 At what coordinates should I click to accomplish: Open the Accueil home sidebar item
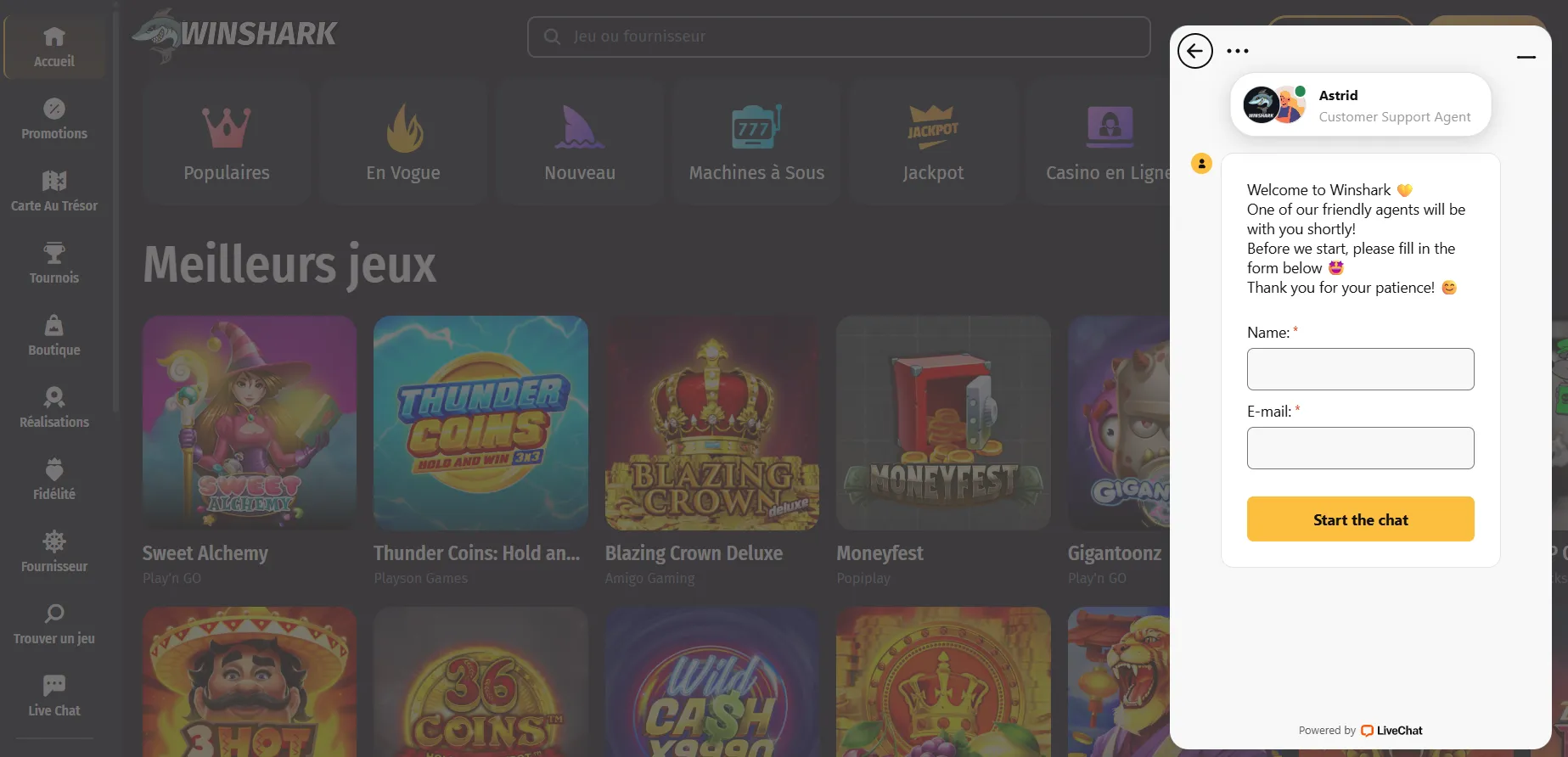[54, 48]
